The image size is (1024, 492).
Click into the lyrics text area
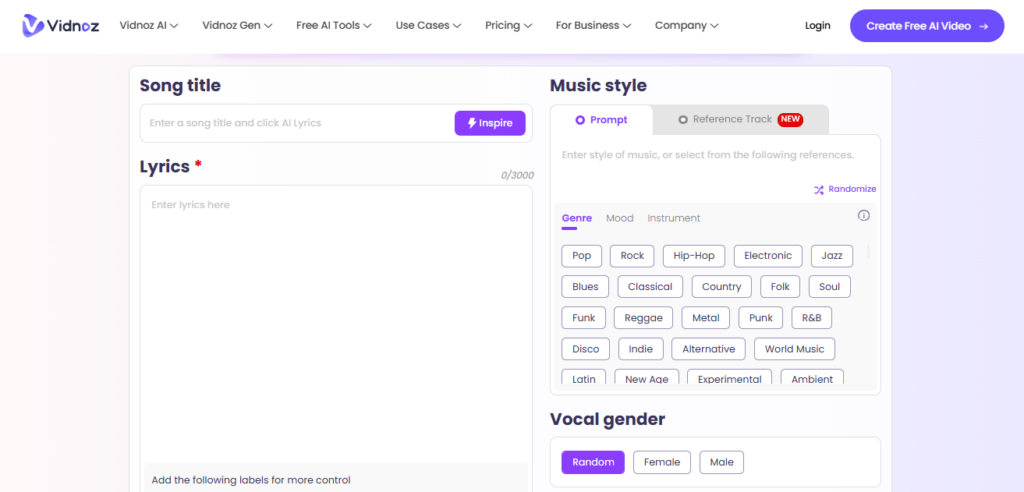(336, 323)
